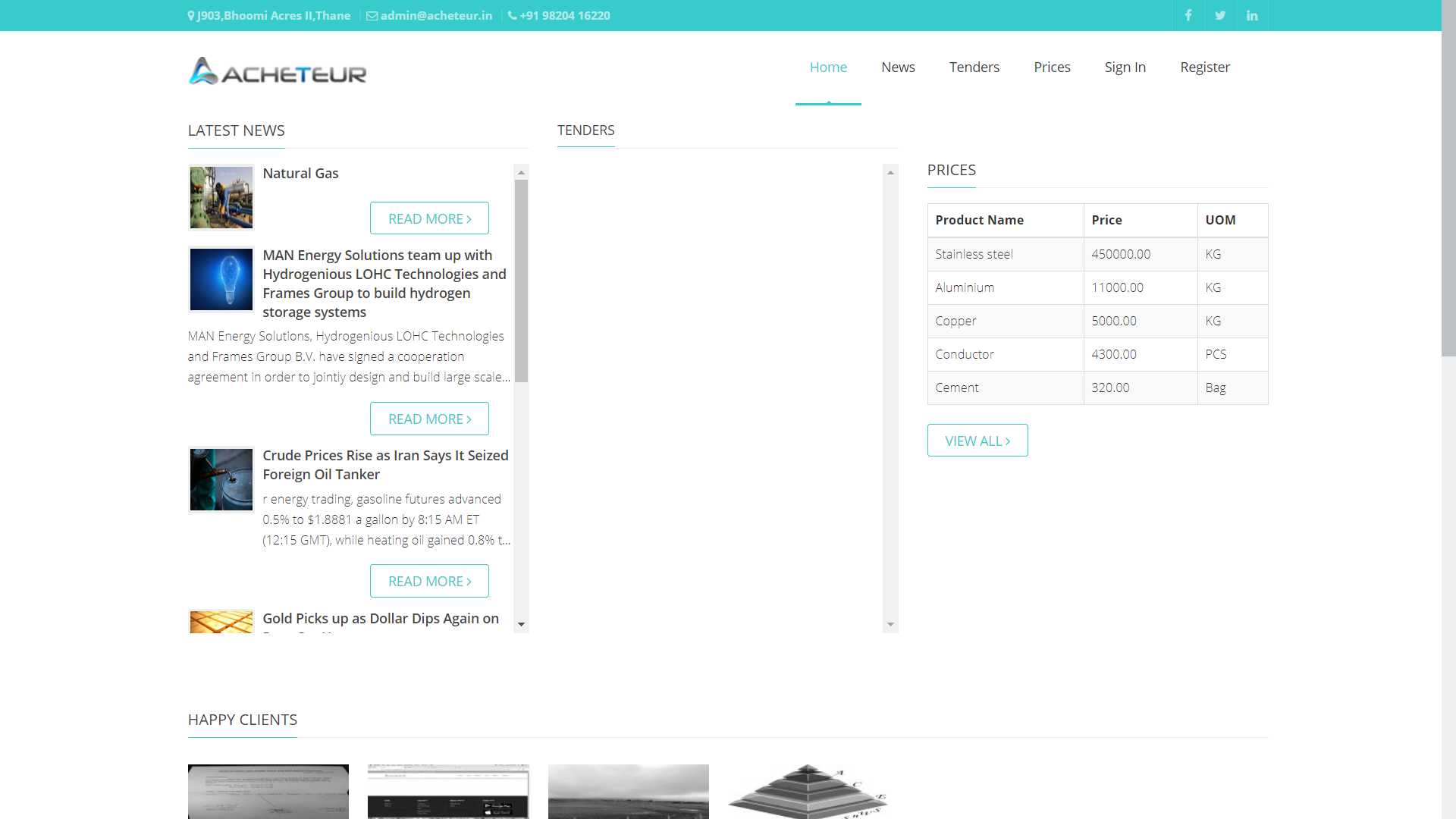The image size is (1456, 819).
Task: Open the Prices navigation item
Action: [x=1052, y=67]
